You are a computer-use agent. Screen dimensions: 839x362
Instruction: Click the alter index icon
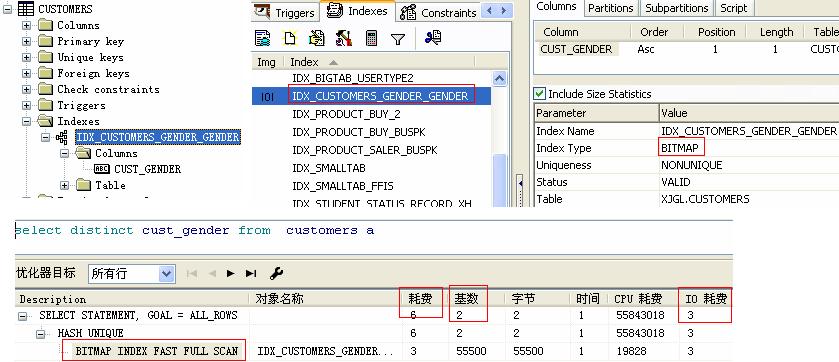[x=317, y=38]
